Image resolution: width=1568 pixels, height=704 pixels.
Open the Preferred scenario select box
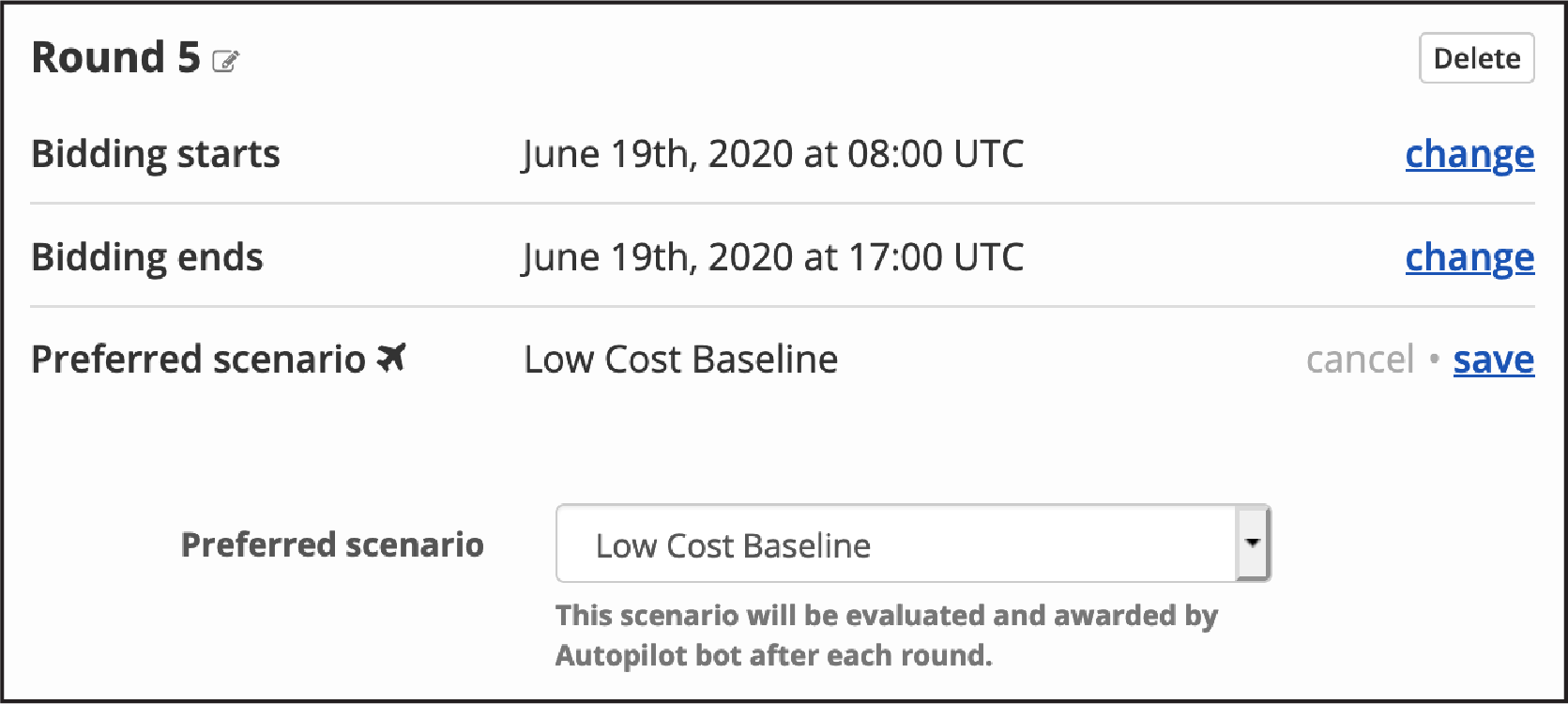pyautogui.click(x=913, y=543)
